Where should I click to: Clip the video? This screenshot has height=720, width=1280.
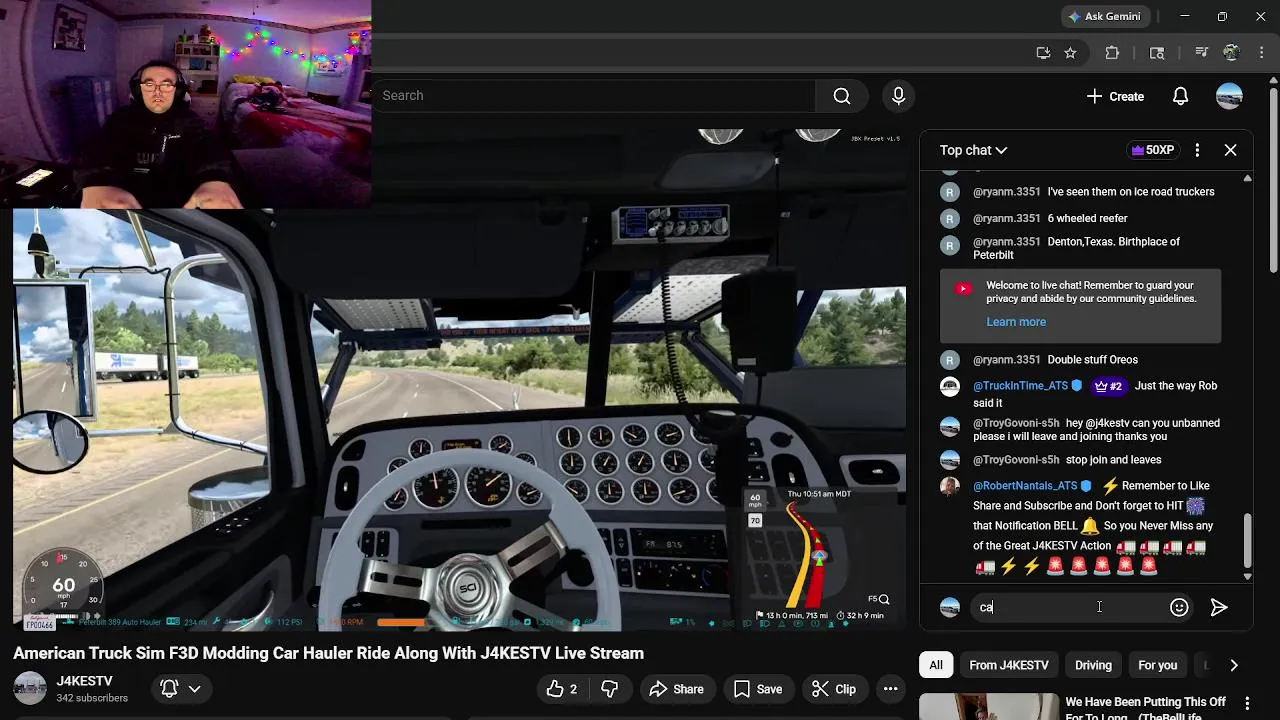(834, 689)
